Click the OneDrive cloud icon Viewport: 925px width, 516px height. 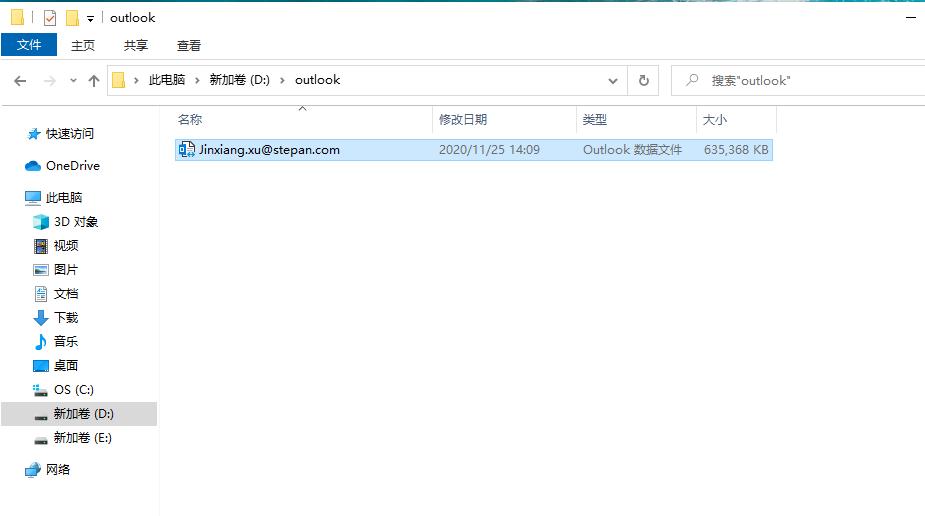(33, 166)
